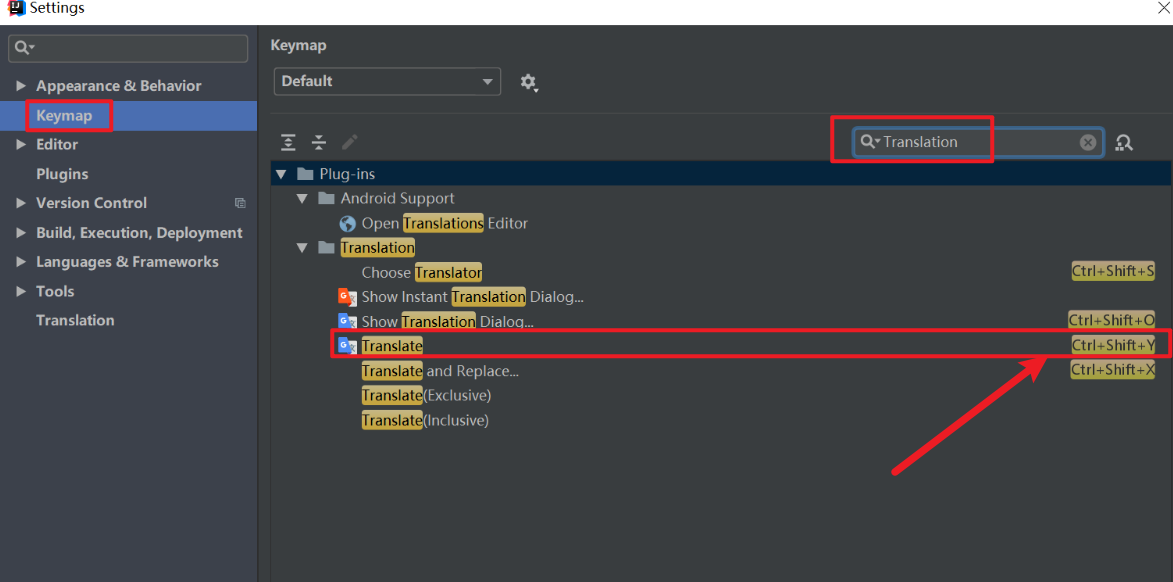Click find actions by shortcut magnifier icon
1173x582 pixels.
coord(1124,142)
